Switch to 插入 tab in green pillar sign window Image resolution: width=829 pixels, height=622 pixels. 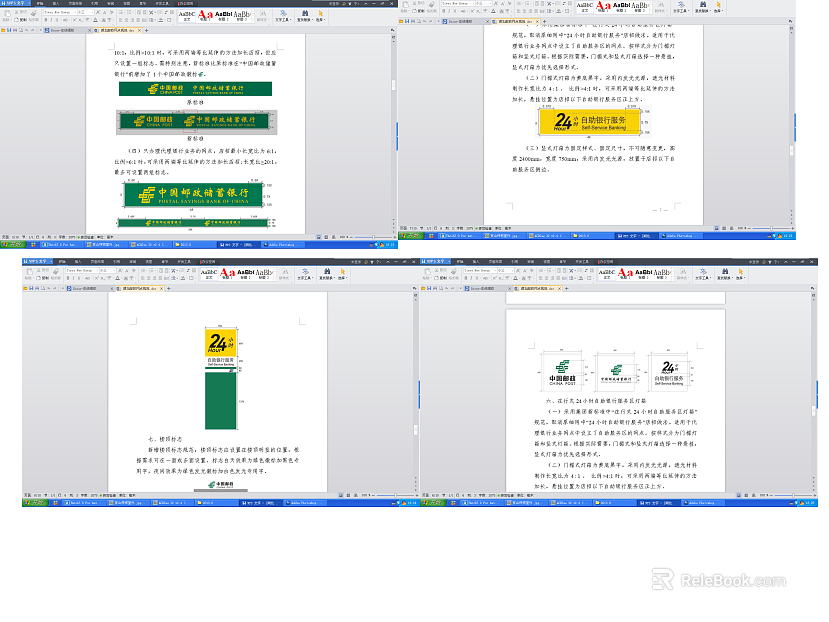point(78,261)
